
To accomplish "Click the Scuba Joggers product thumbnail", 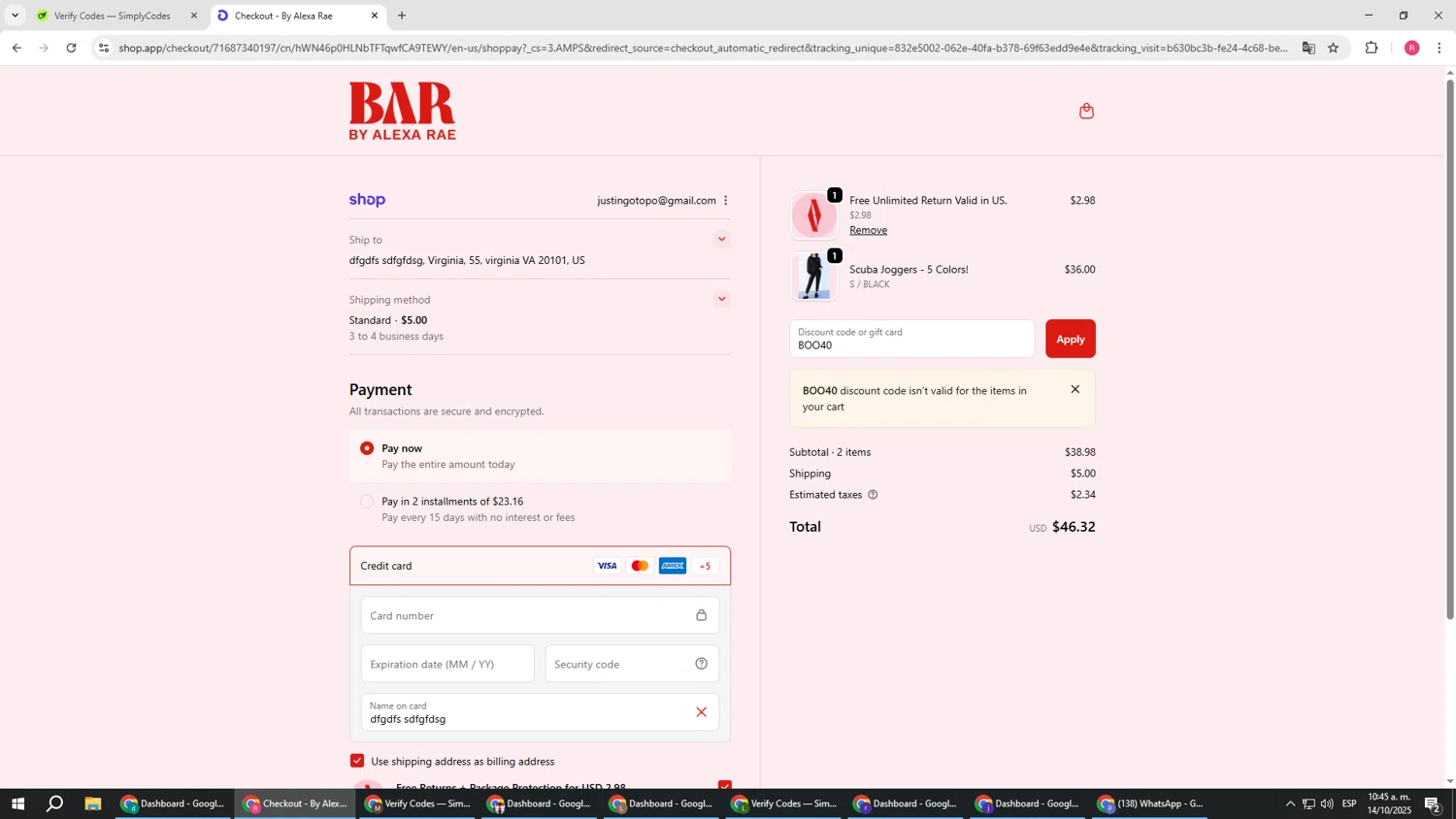I will pos(813,277).
